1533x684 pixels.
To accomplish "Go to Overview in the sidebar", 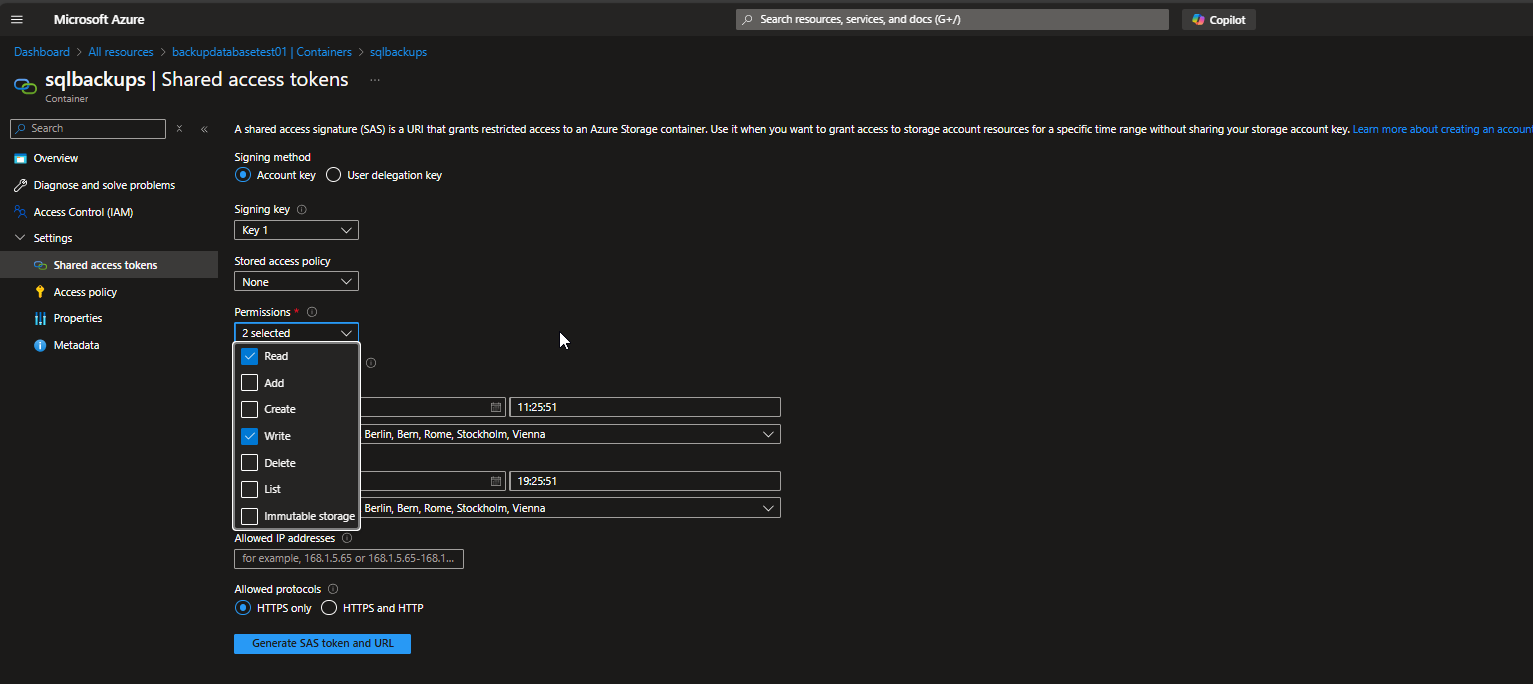I will 55,158.
